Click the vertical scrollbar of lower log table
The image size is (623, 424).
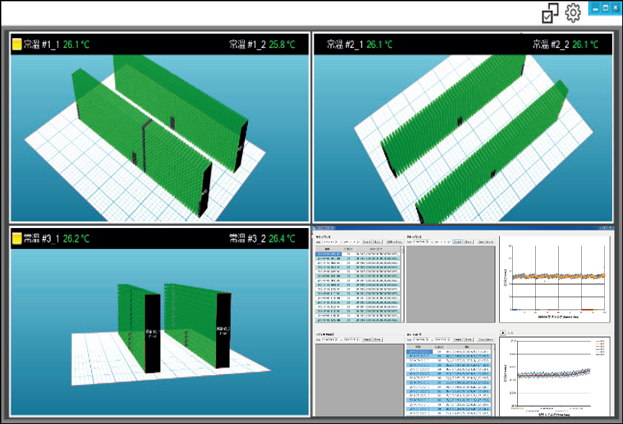point(493,378)
